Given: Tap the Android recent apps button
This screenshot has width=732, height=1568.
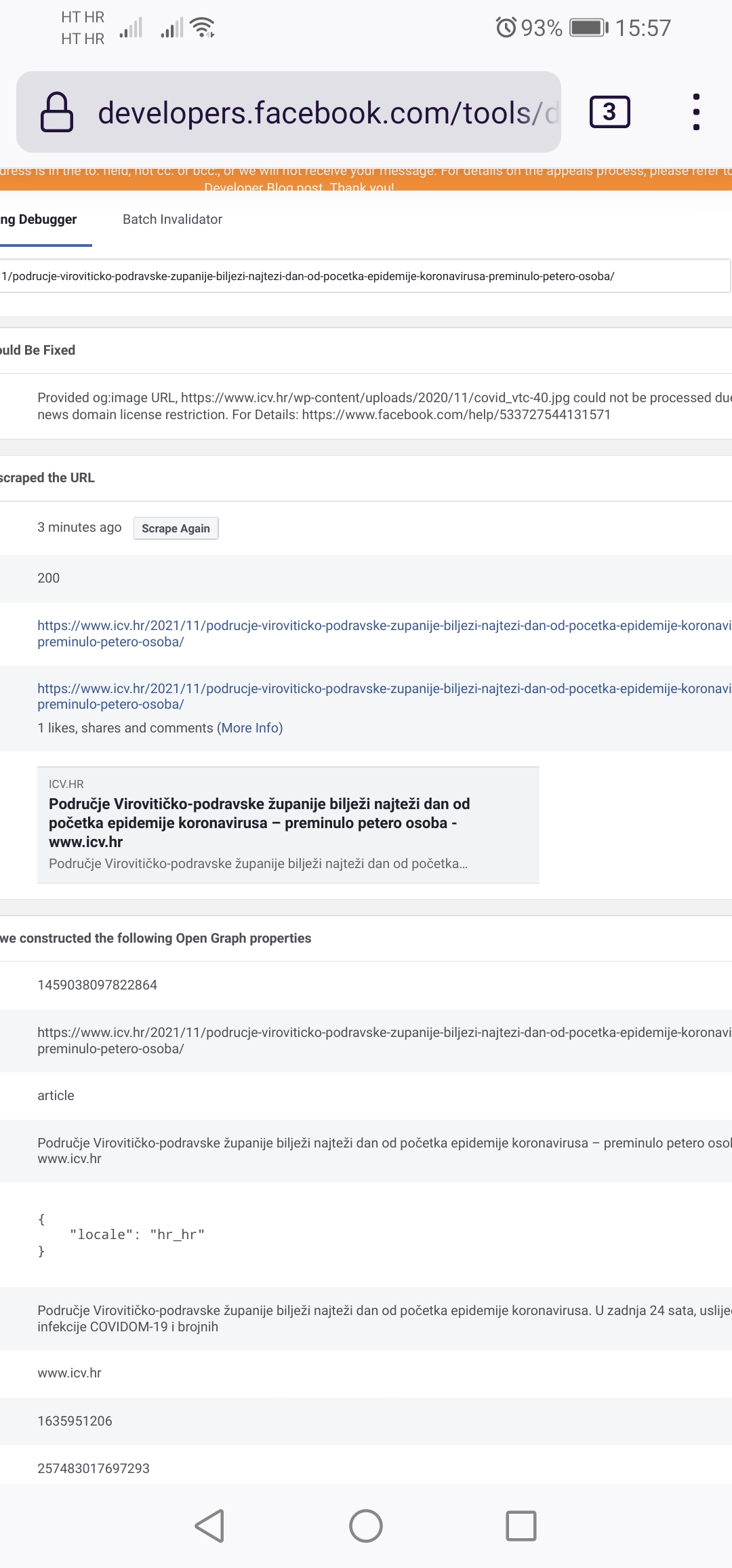Looking at the screenshot, I should pyautogui.click(x=521, y=1526).
